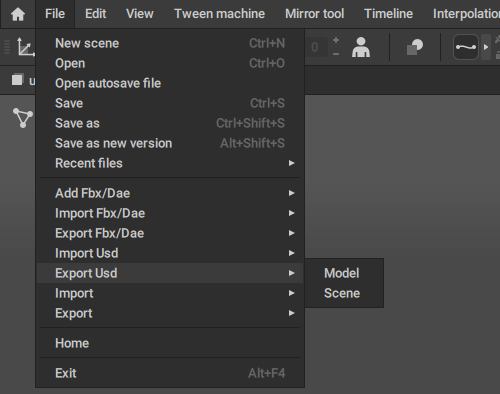Select Open in the File menu
Viewport: 500px width, 394px height.
coord(170,63)
